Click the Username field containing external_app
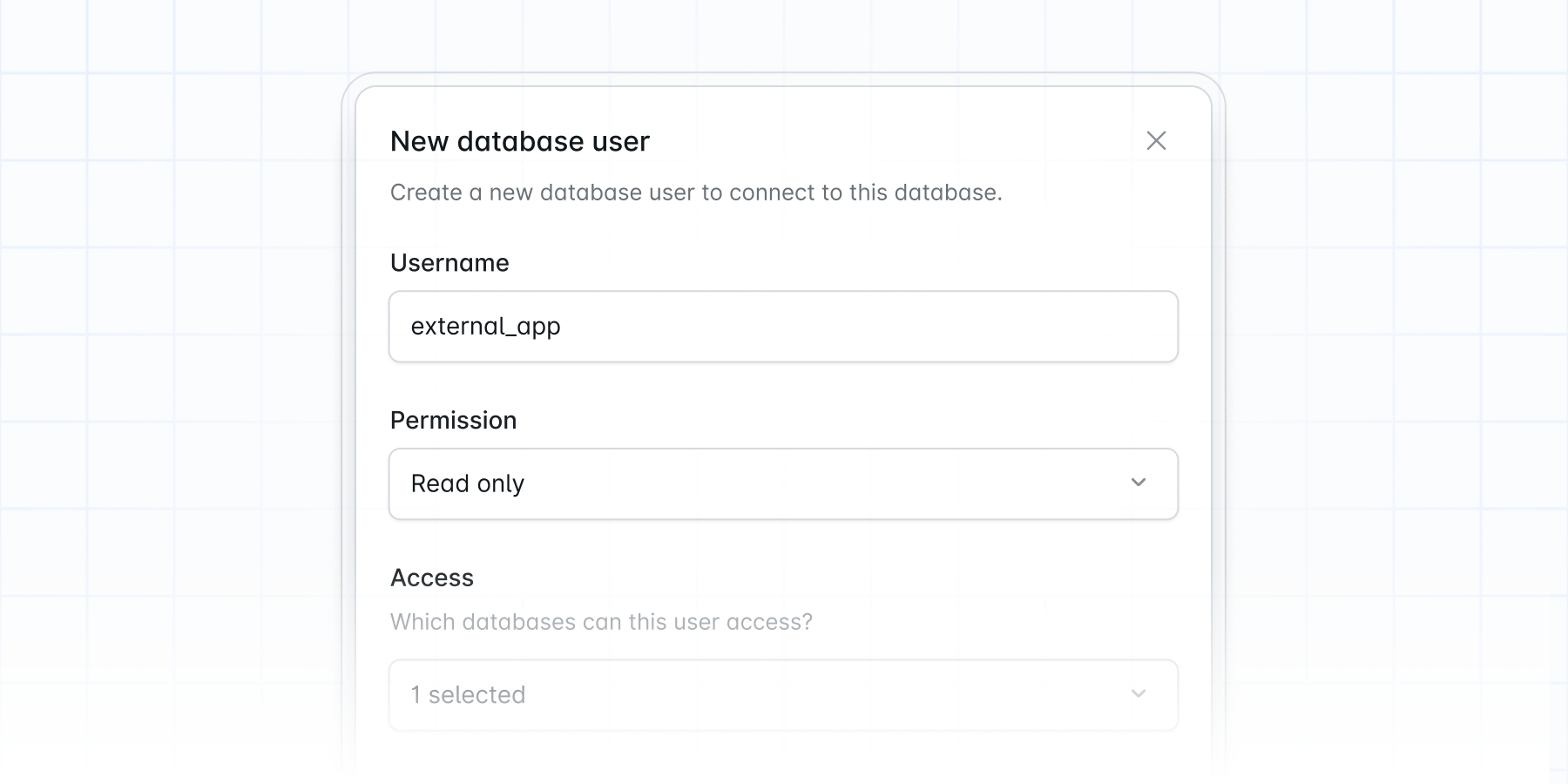The image size is (1568, 784). [x=783, y=327]
